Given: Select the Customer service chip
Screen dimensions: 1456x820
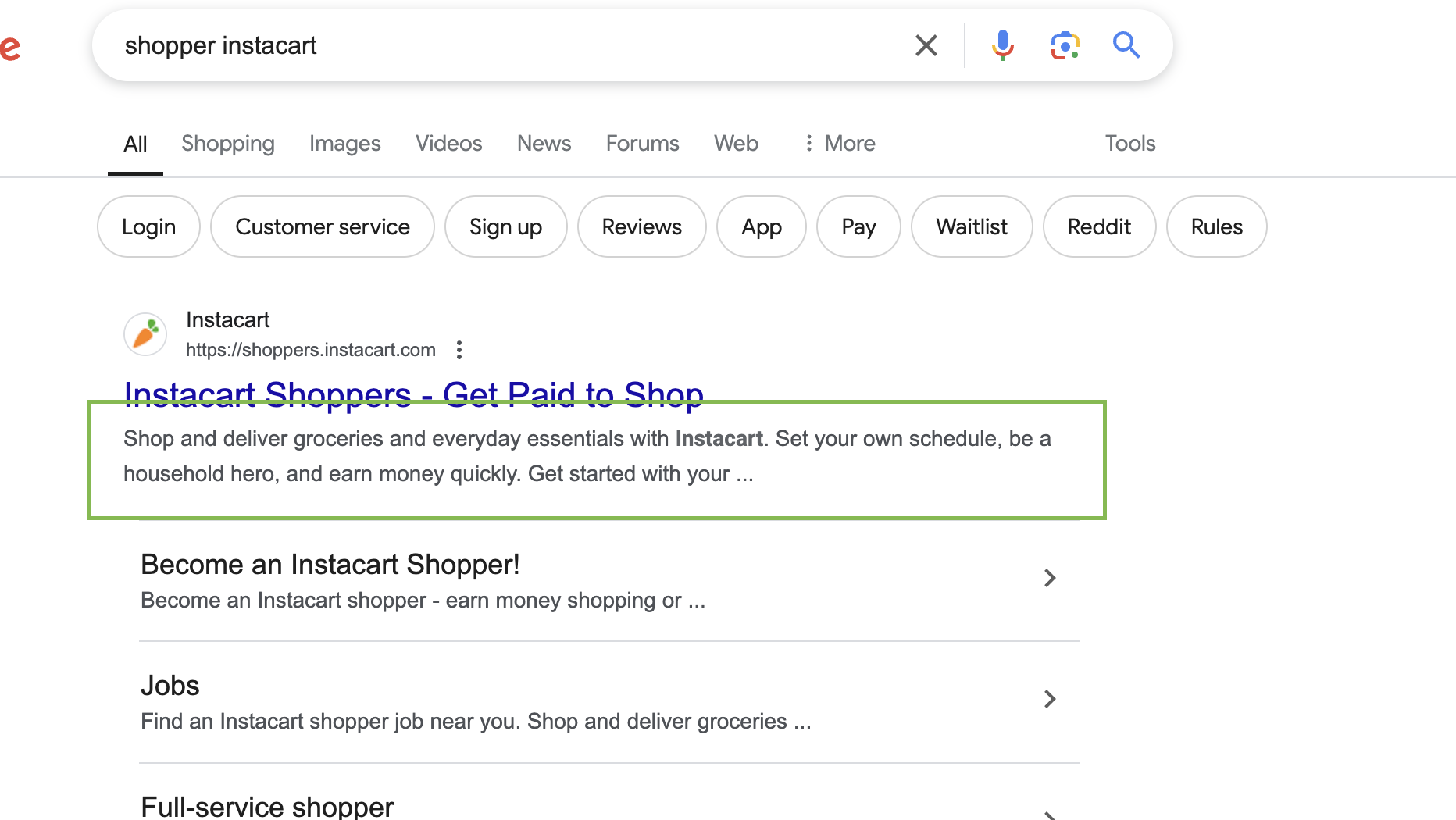Looking at the screenshot, I should [x=323, y=226].
